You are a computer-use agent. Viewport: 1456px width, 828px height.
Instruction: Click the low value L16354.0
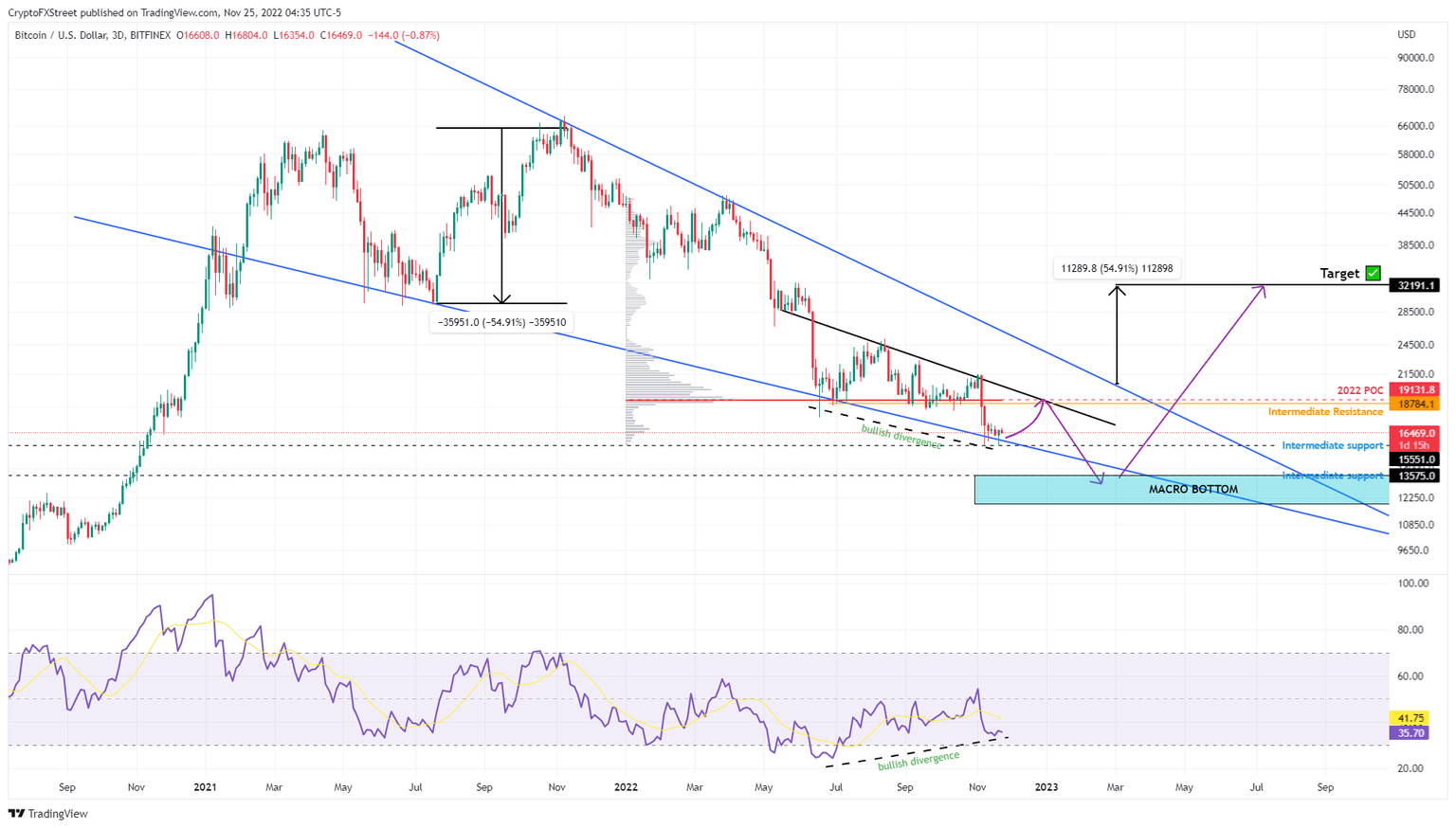295,35
